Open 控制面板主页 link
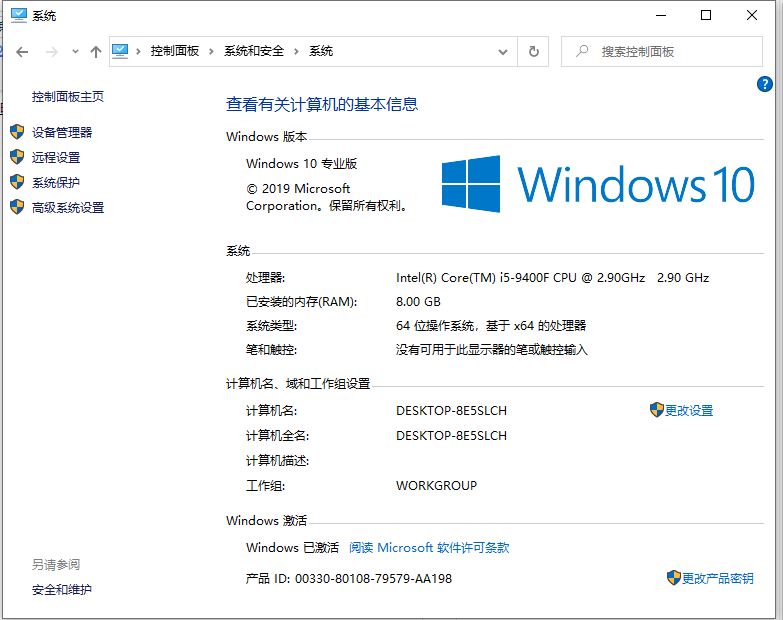The width and height of the screenshot is (783, 620). coord(68,96)
